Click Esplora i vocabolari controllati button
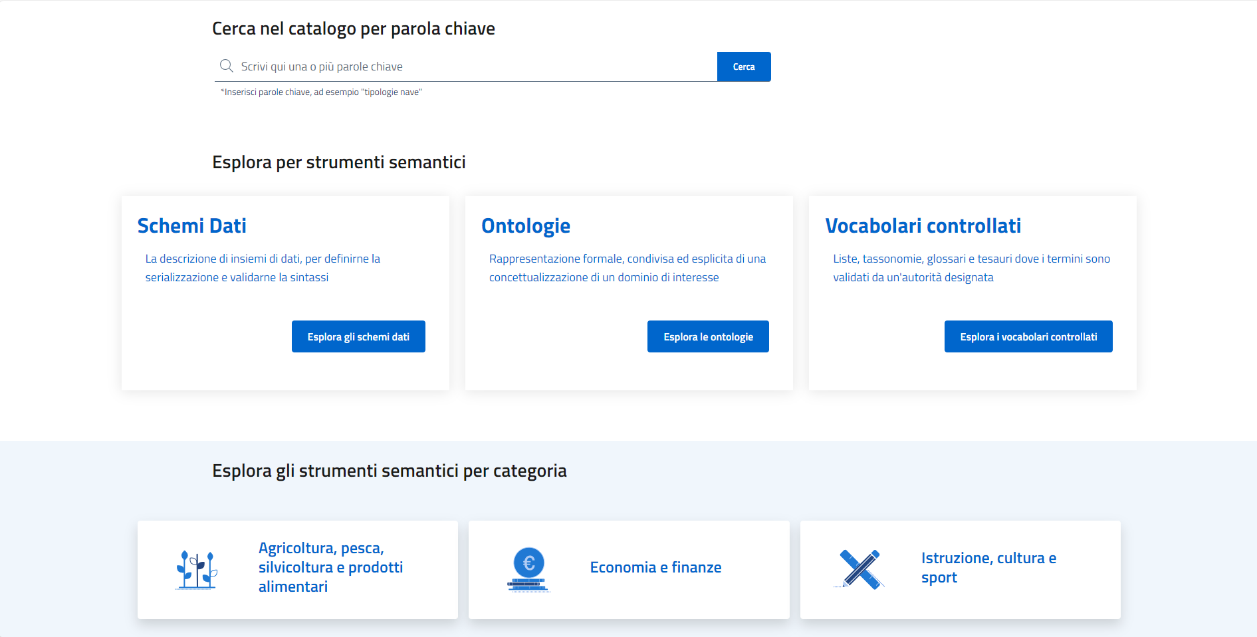This screenshot has width=1257, height=637. (1028, 337)
